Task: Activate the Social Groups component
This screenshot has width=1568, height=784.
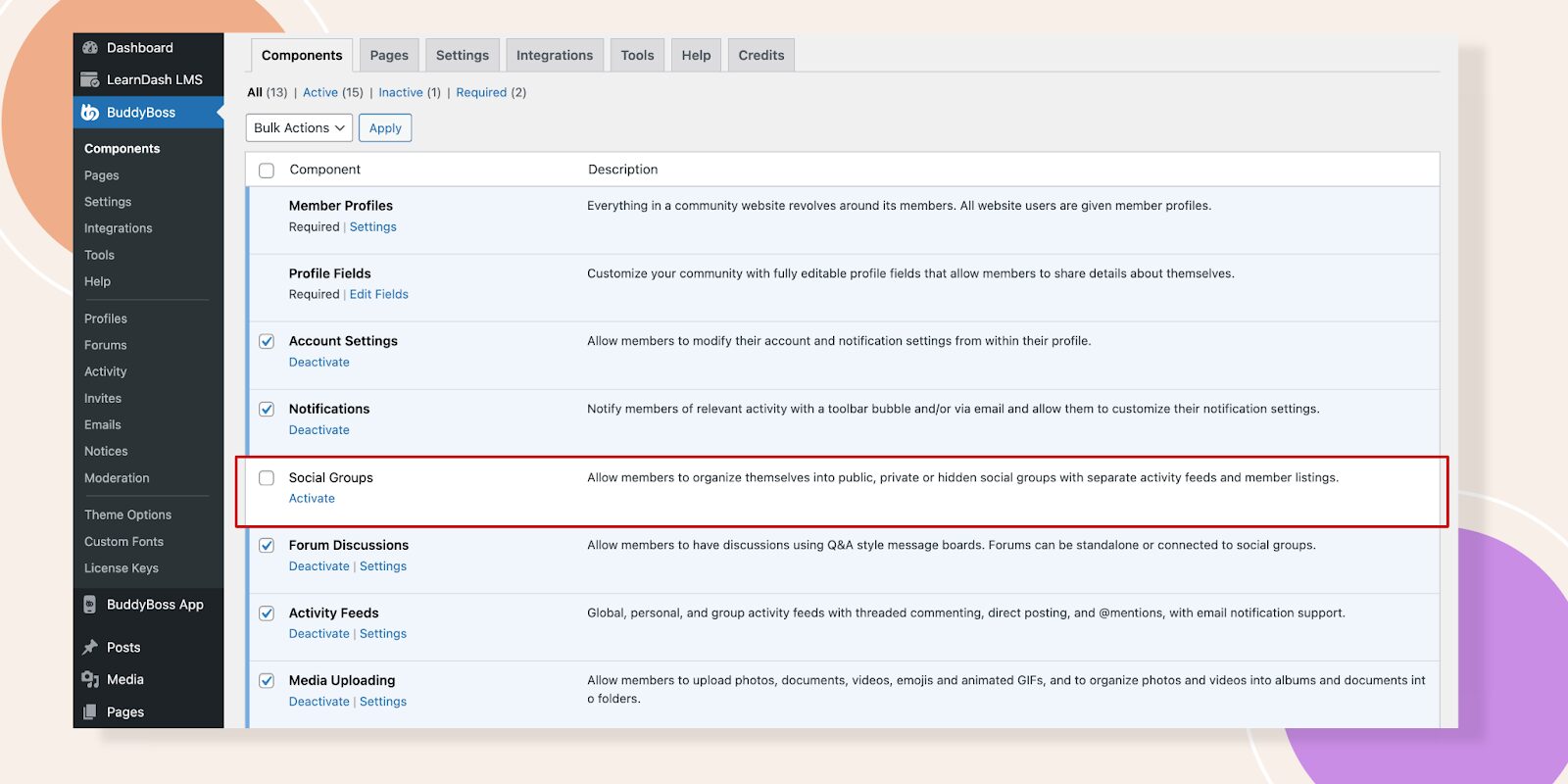Action: click(312, 499)
